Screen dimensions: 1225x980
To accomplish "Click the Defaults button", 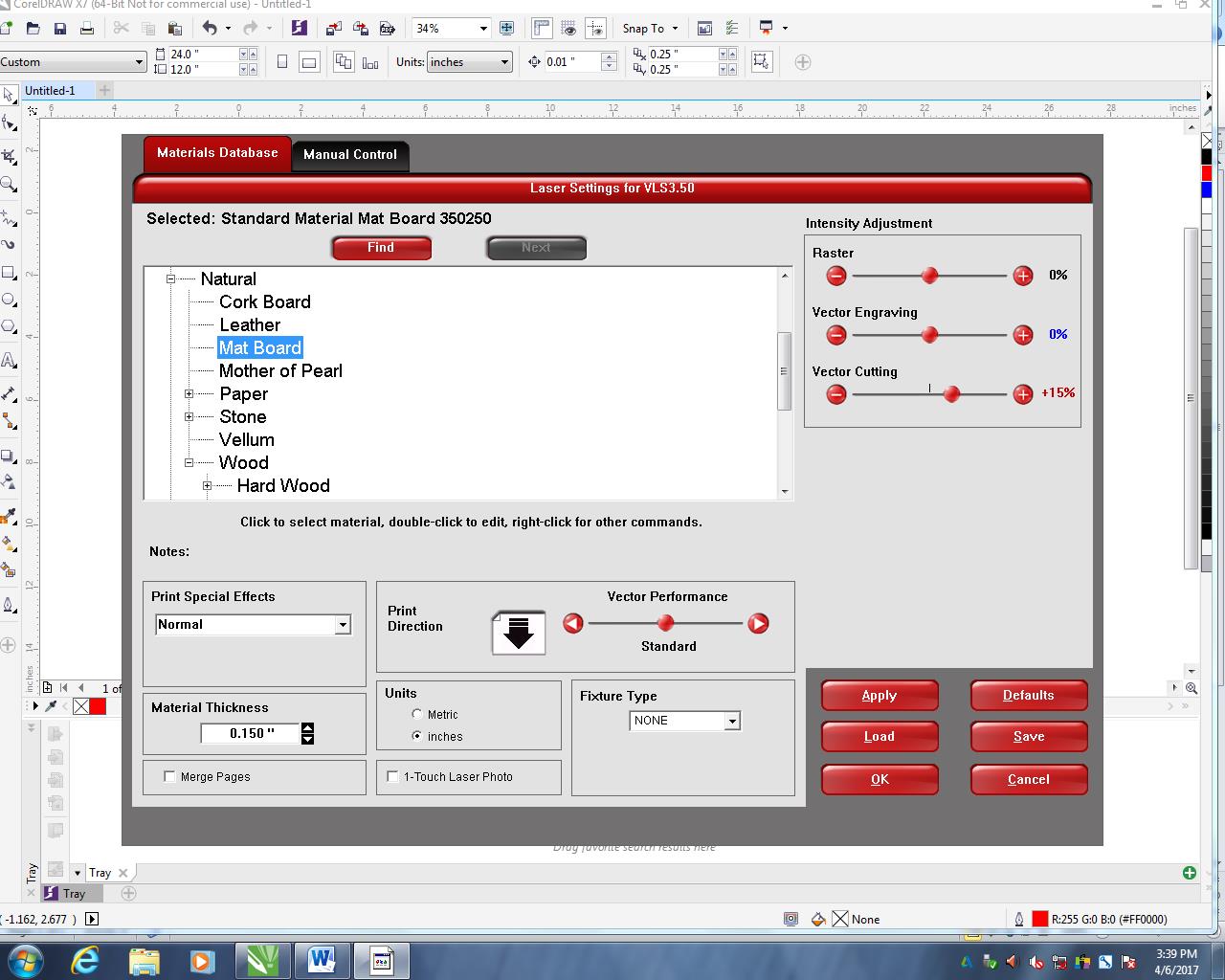I will pos(1029,696).
